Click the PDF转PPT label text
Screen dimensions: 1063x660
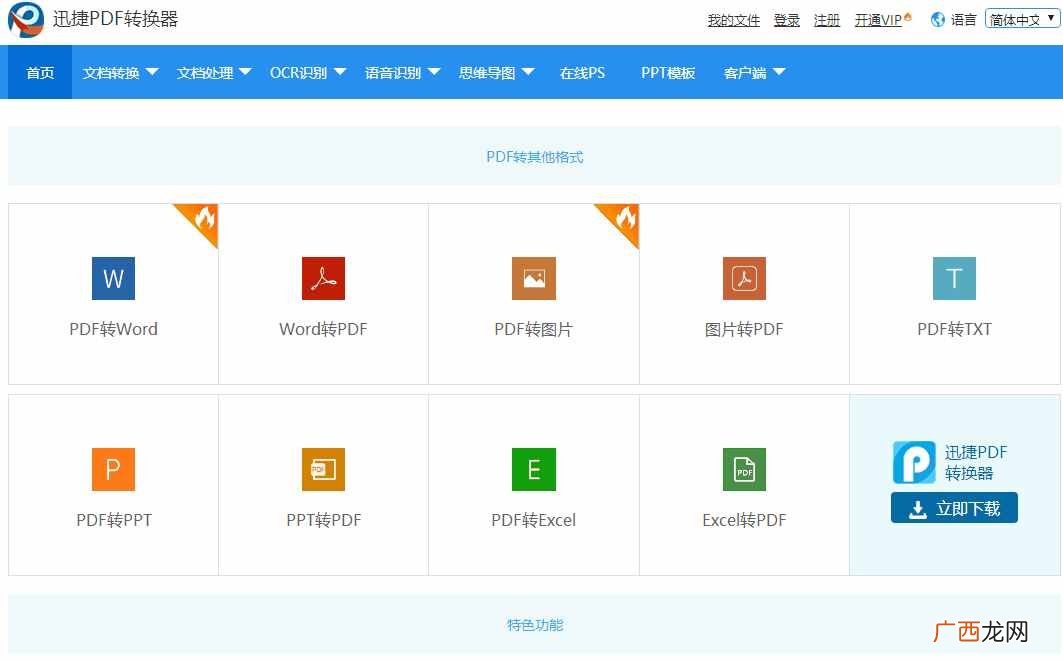point(114,520)
